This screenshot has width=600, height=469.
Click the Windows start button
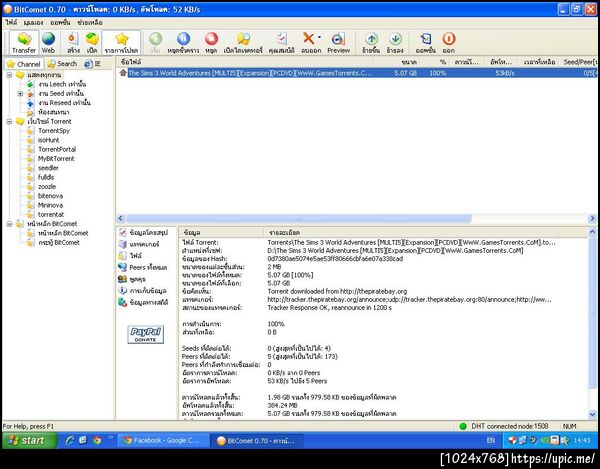click(30, 441)
